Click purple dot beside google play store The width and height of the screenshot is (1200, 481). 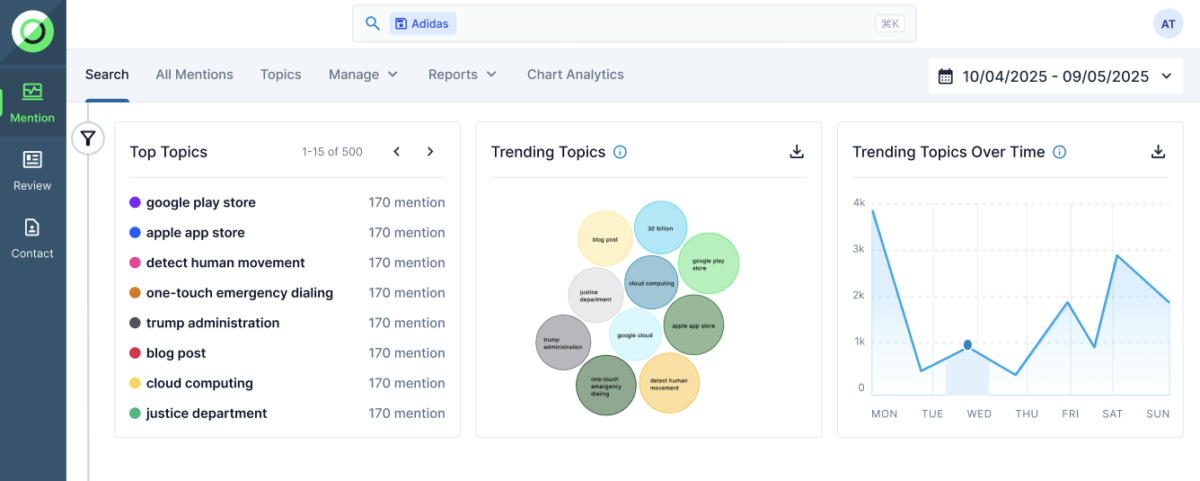click(135, 202)
